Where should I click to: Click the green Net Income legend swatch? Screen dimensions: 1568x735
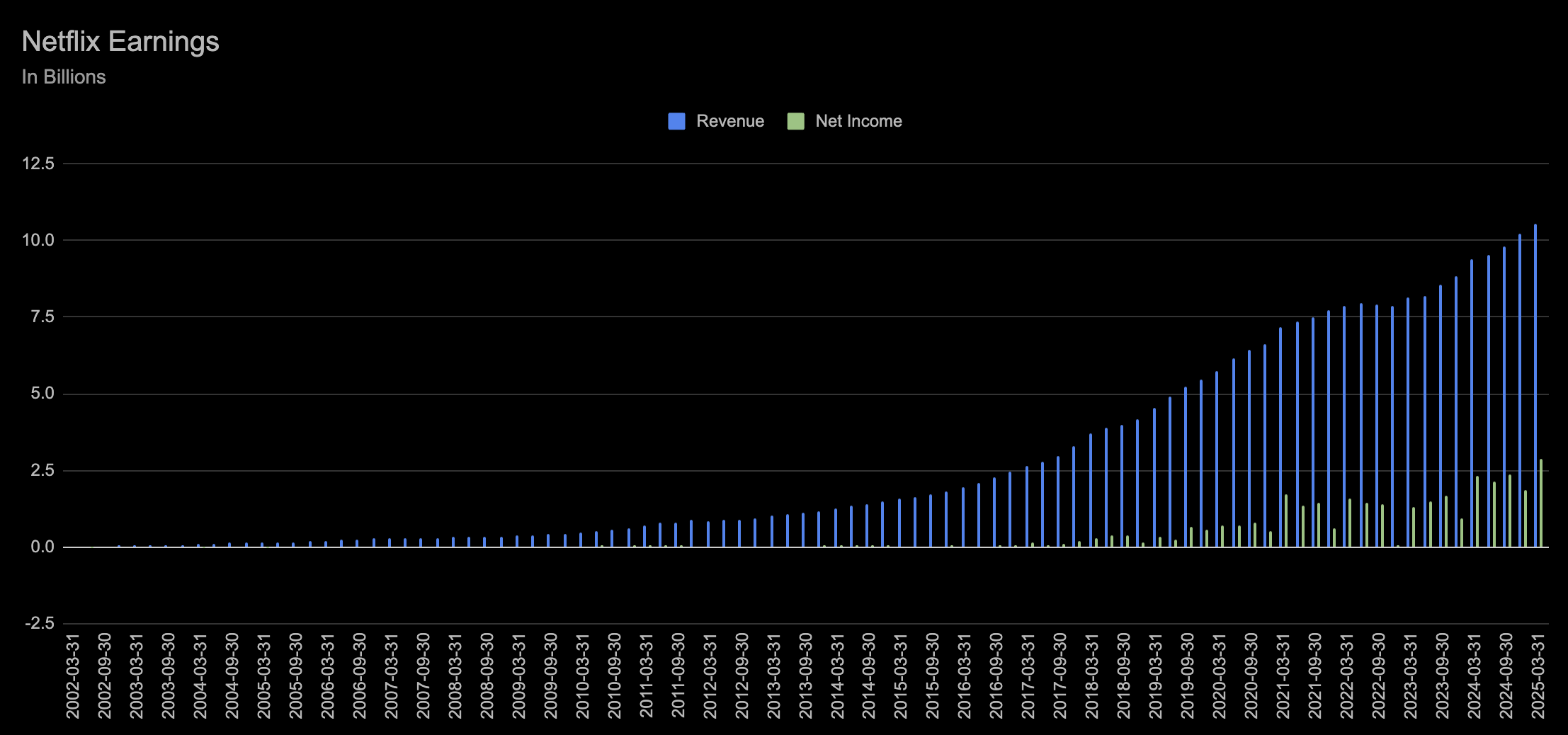click(x=795, y=121)
